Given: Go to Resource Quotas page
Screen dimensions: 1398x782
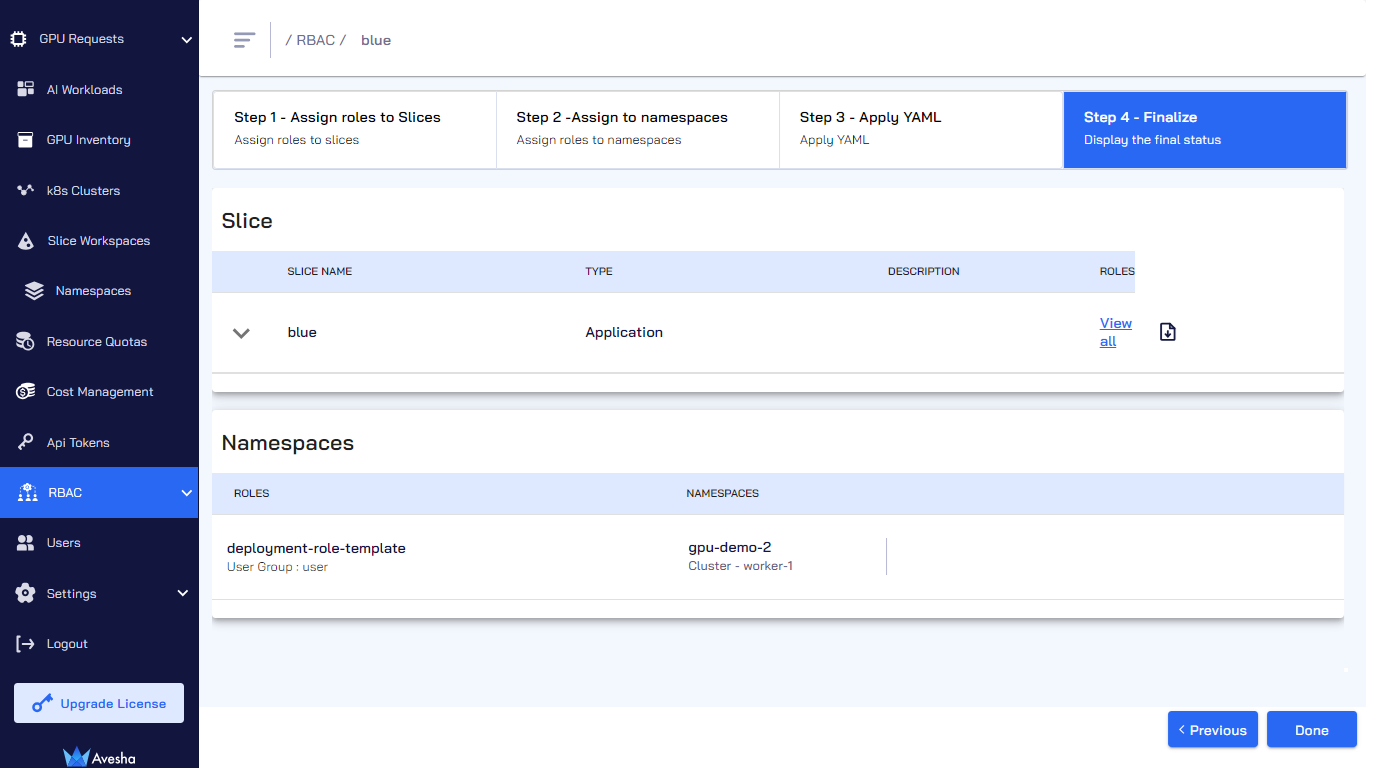Looking at the screenshot, I should 99,342.
